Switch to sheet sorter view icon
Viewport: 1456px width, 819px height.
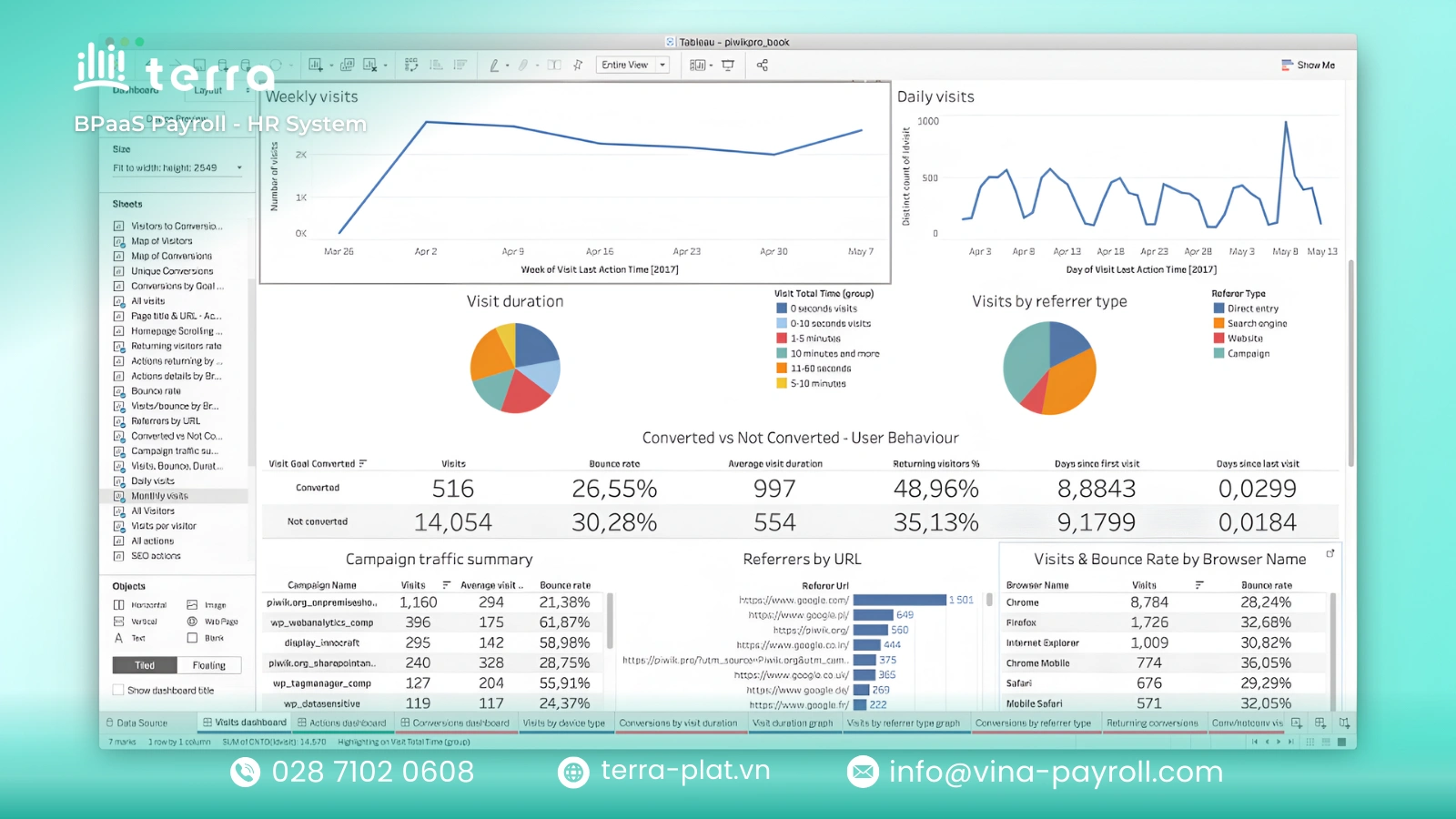click(x=1310, y=742)
